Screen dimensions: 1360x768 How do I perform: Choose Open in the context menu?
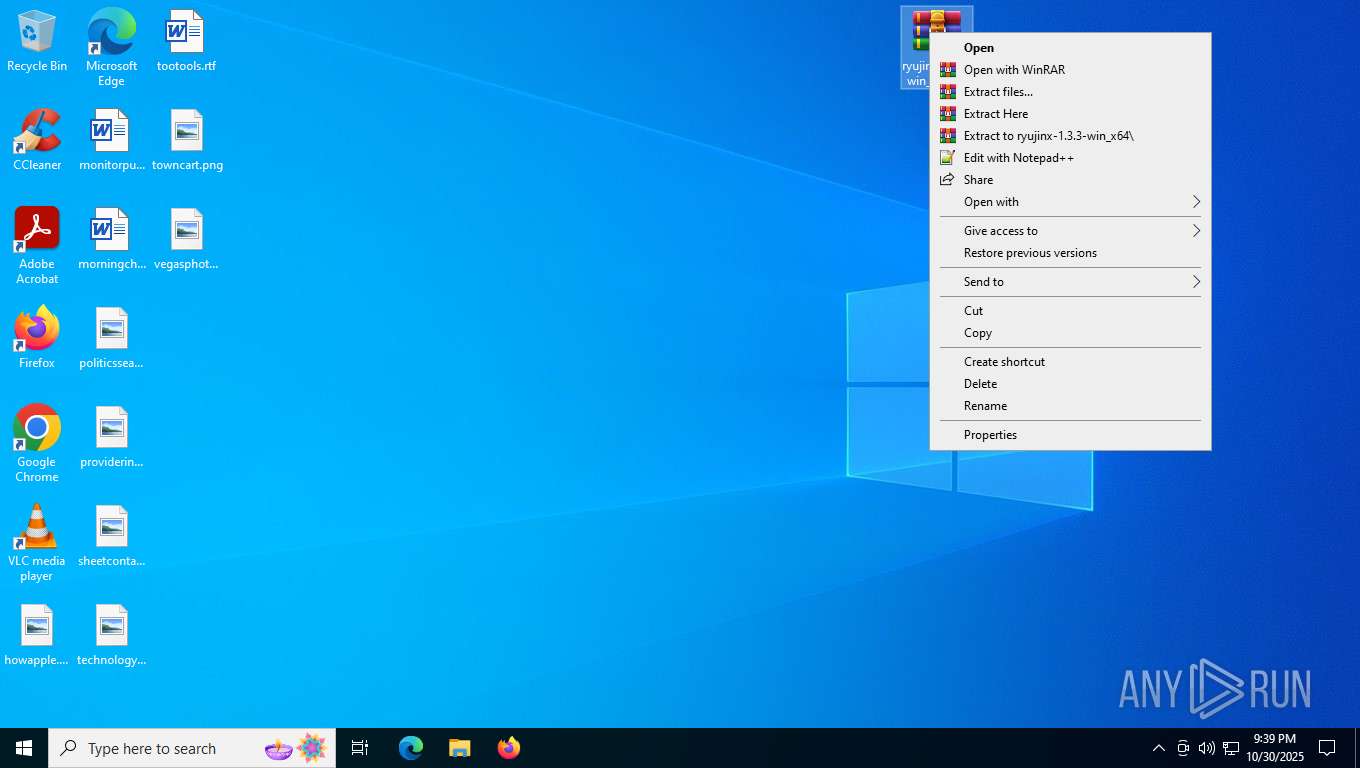pos(1070,48)
